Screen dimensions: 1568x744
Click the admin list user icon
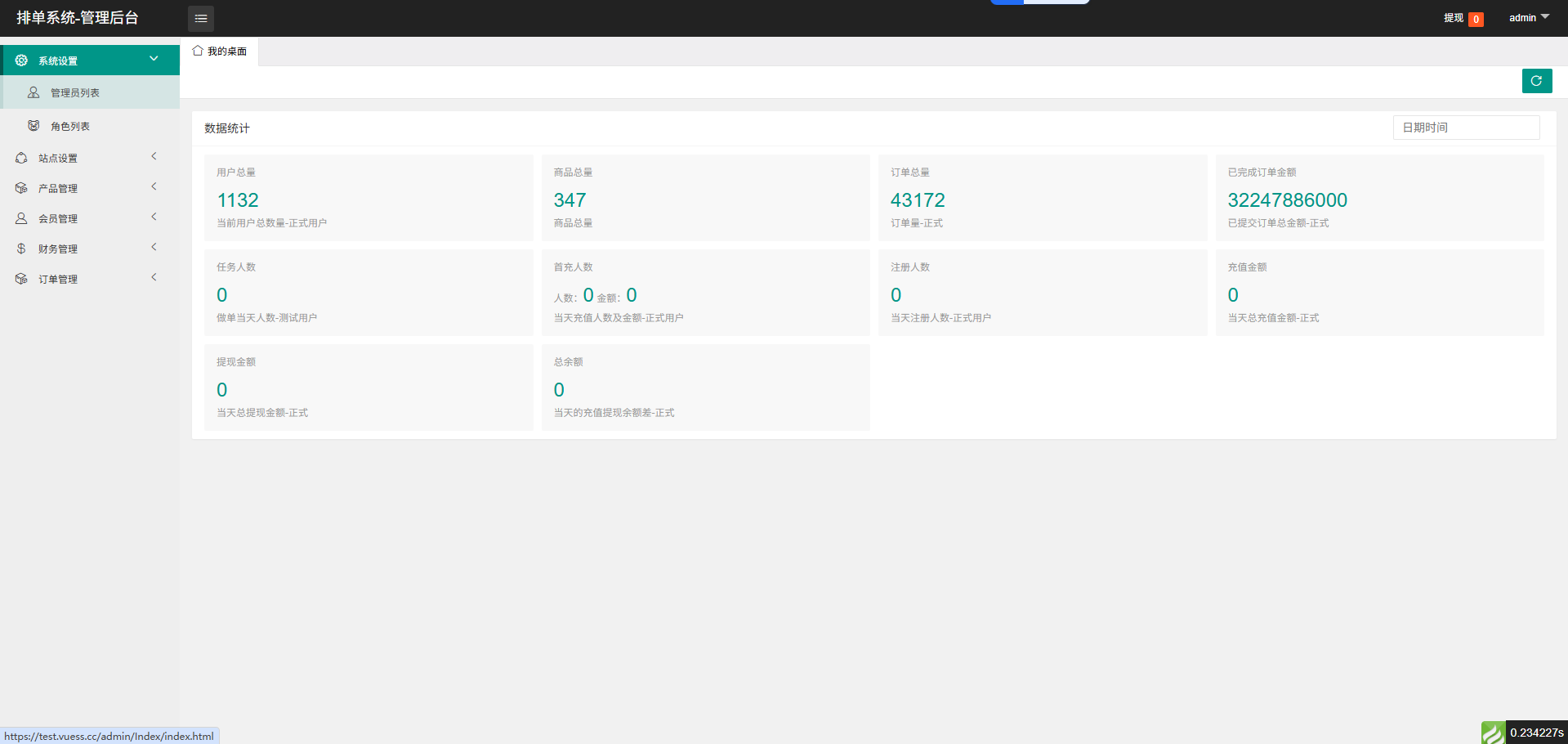34,92
